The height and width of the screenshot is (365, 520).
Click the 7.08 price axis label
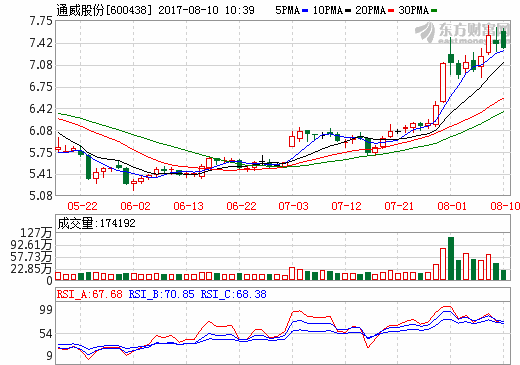tap(41, 65)
